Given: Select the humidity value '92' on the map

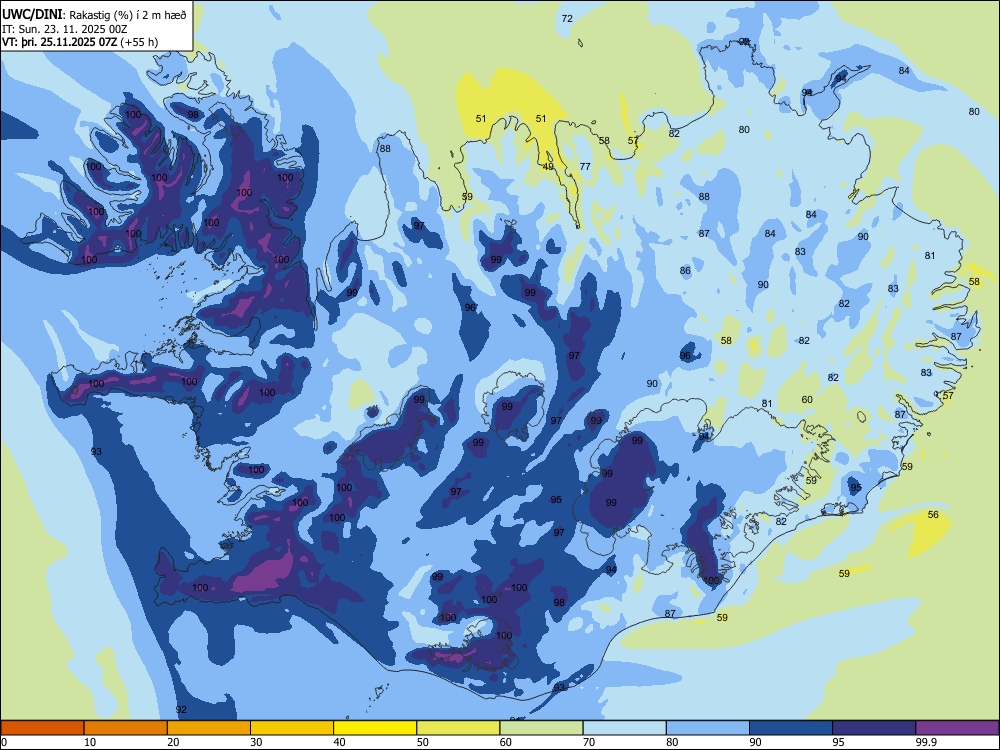Looking at the screenshot, I should 181,709.
